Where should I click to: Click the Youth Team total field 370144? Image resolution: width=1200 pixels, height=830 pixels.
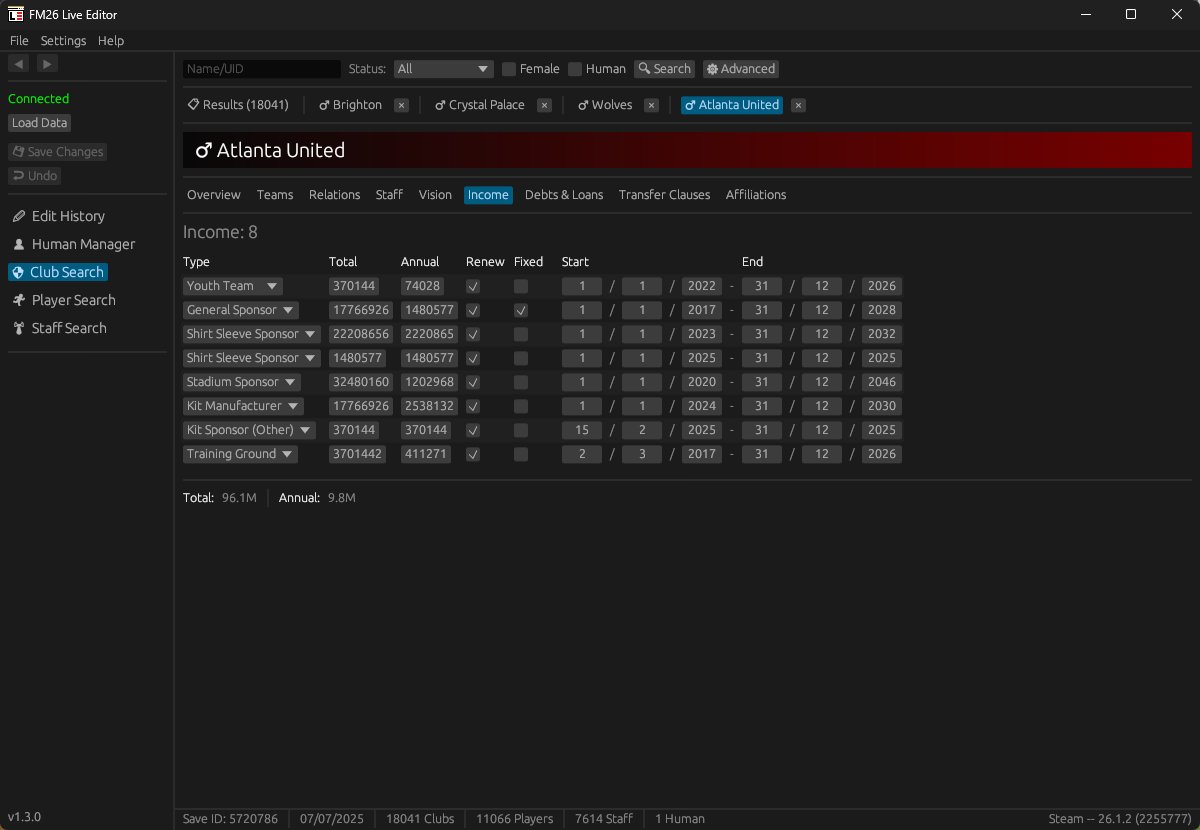pyautogui.click(x=354, y=286)
